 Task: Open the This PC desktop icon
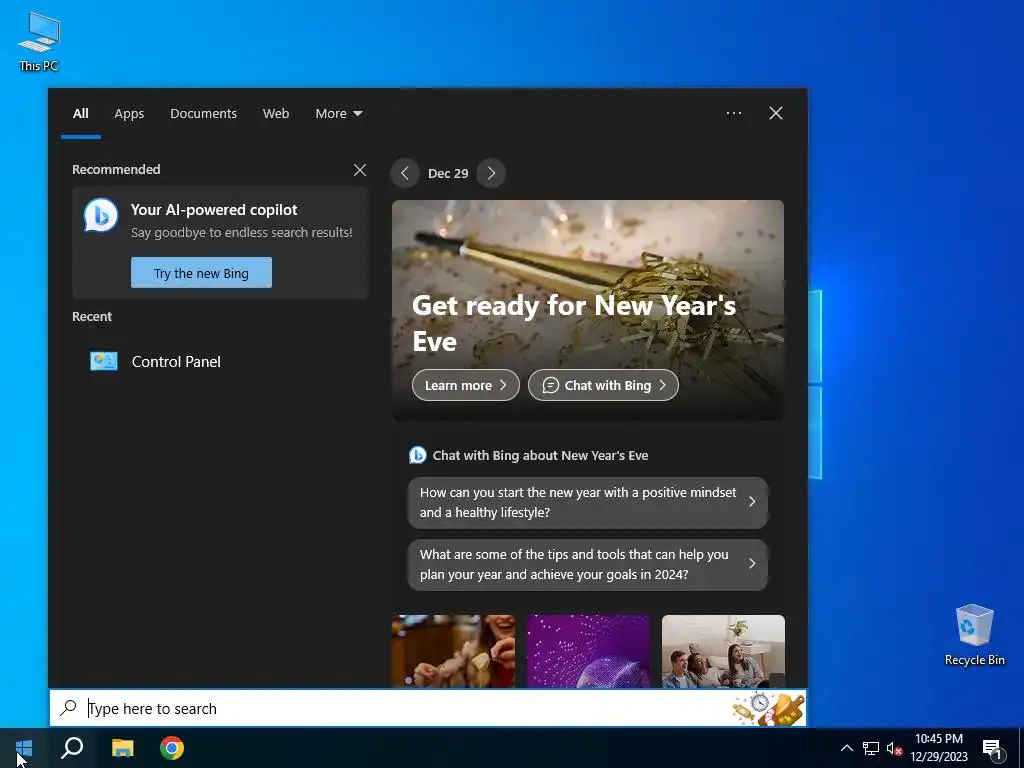pos(39,42)
